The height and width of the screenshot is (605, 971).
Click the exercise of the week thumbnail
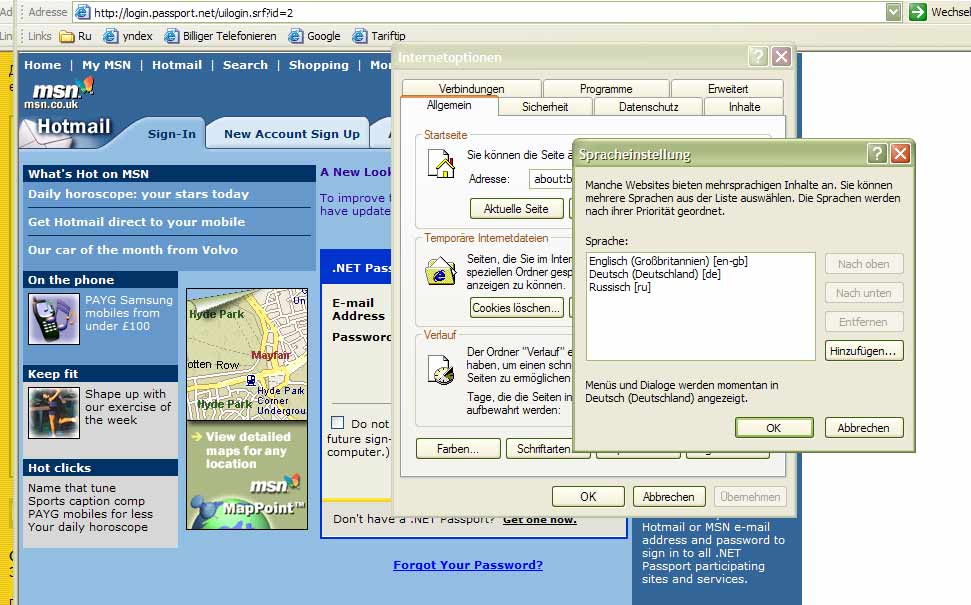(54, 412)
